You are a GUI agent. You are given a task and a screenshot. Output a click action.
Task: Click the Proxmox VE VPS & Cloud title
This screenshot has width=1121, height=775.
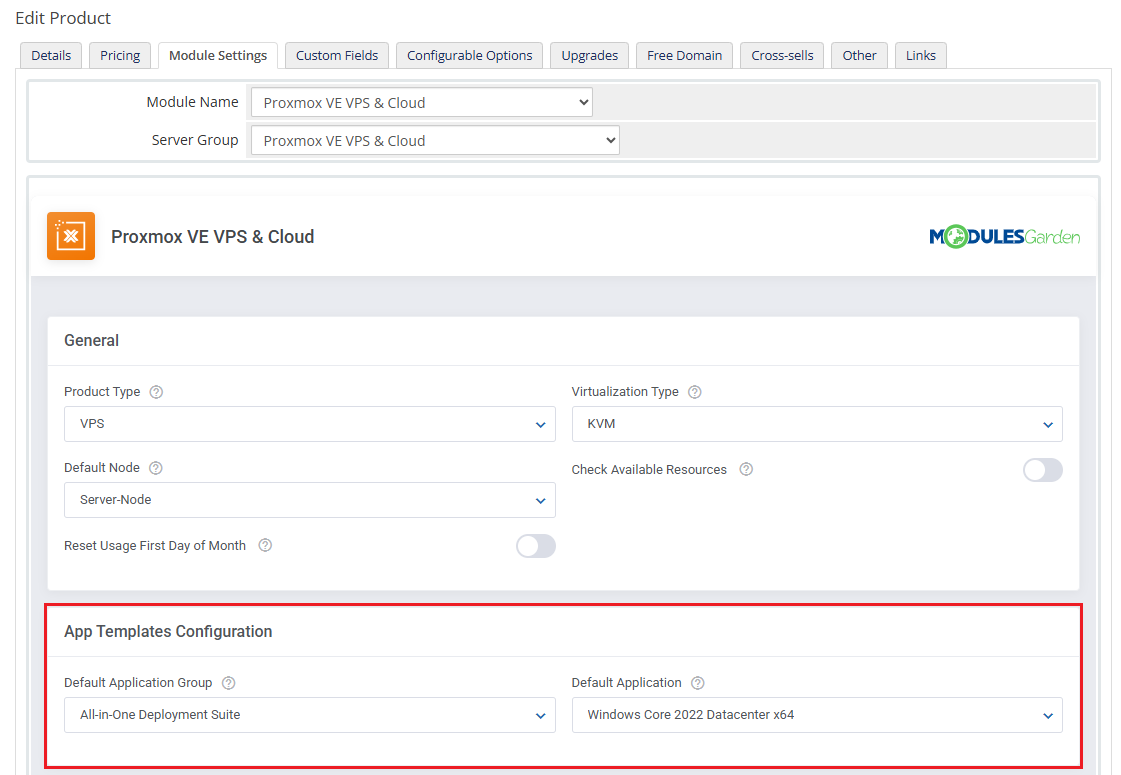click(x=212, y=237)
